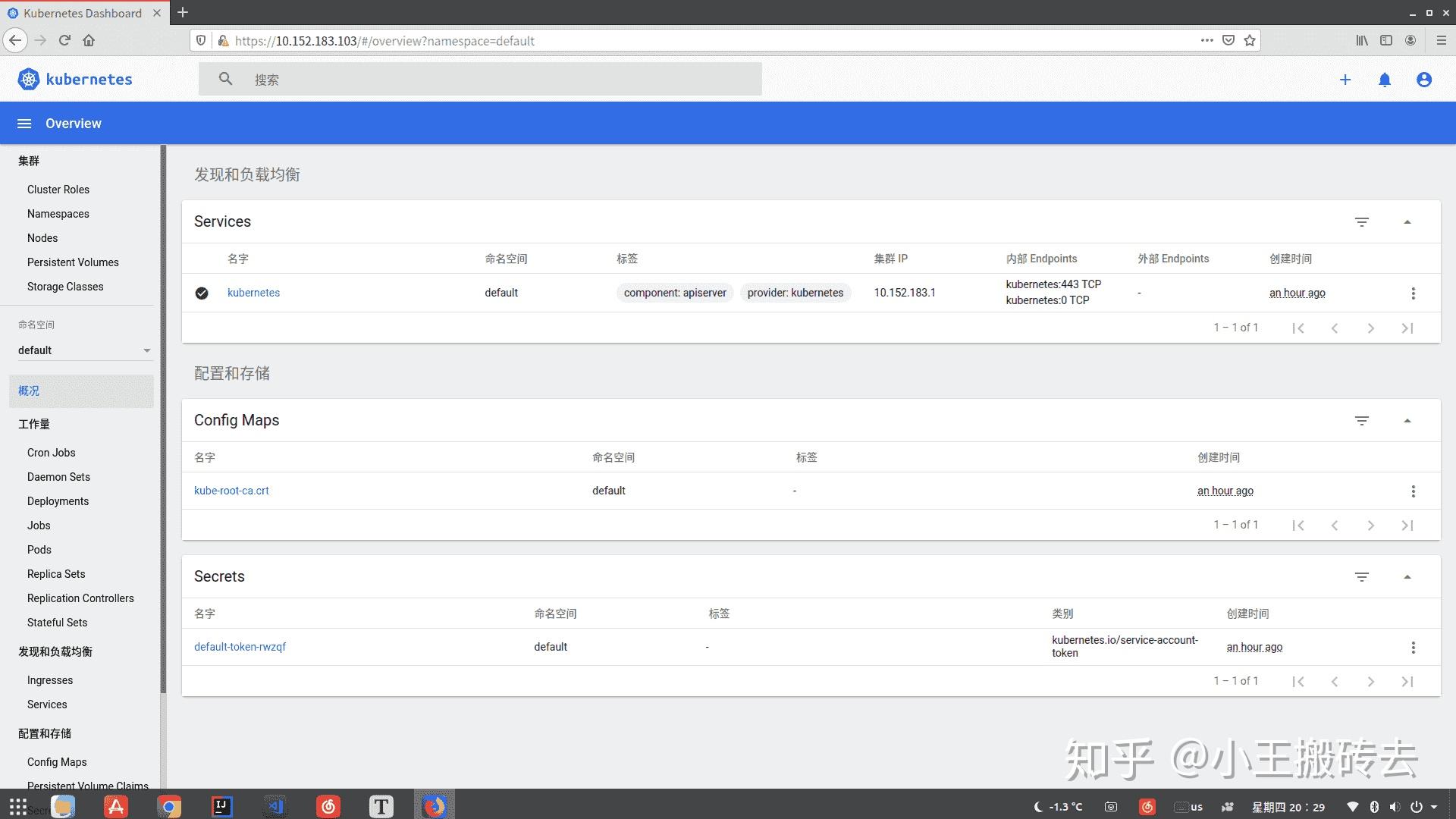Image resolution: width=1456 pixels, height=819 pixels.
Task: Open Pods in the sidebar menu
Action: (x=39, y=550)
